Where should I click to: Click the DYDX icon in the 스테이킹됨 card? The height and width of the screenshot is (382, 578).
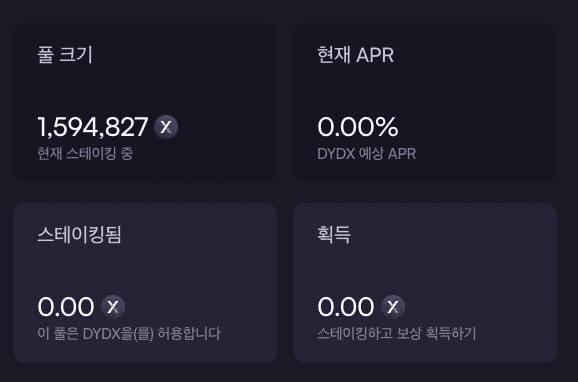pyautogui.click(x=113, y=307)
